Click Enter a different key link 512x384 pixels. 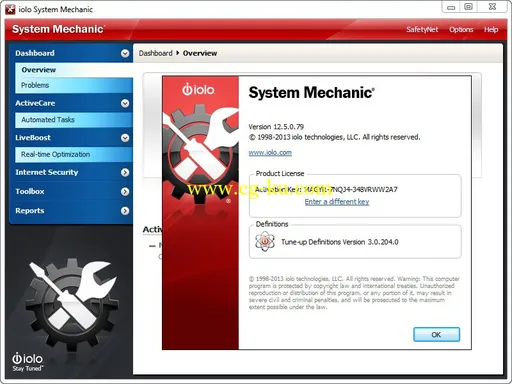(337, 202)
